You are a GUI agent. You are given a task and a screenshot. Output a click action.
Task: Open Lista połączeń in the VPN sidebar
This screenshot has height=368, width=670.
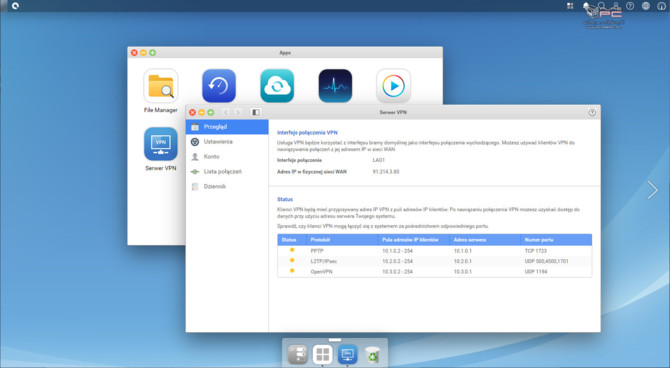[x=227, y=172]
